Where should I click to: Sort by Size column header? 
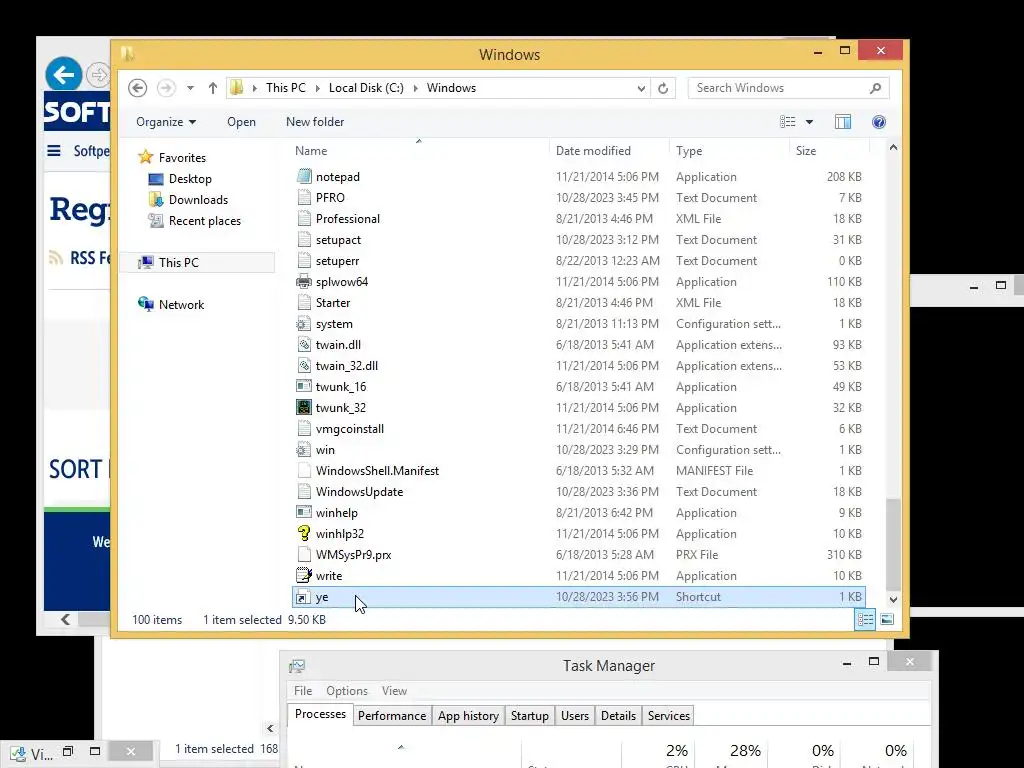[829, 150]
